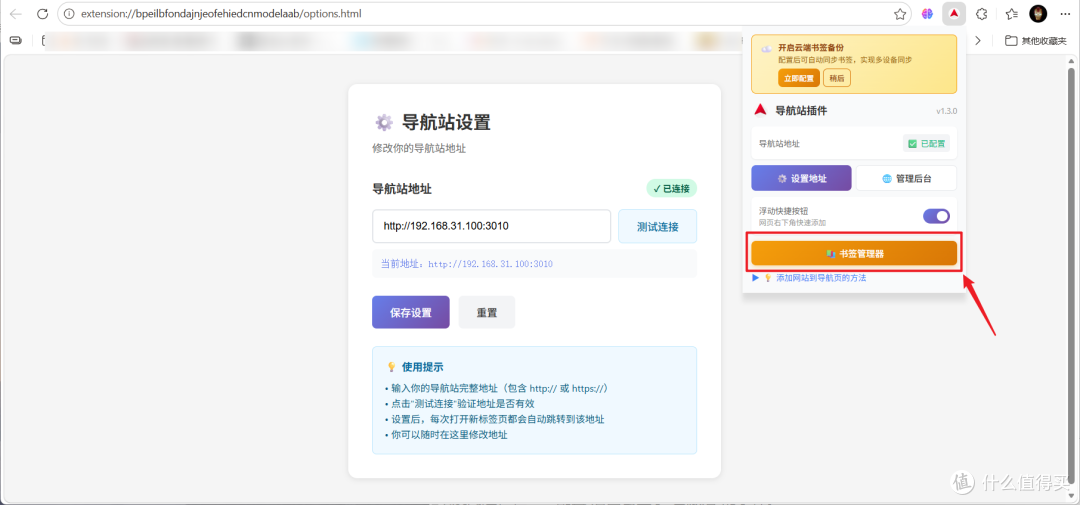Open the 管理后台 button in popup
Screen dimensions: 1080x505
click(x=906, y=178)
